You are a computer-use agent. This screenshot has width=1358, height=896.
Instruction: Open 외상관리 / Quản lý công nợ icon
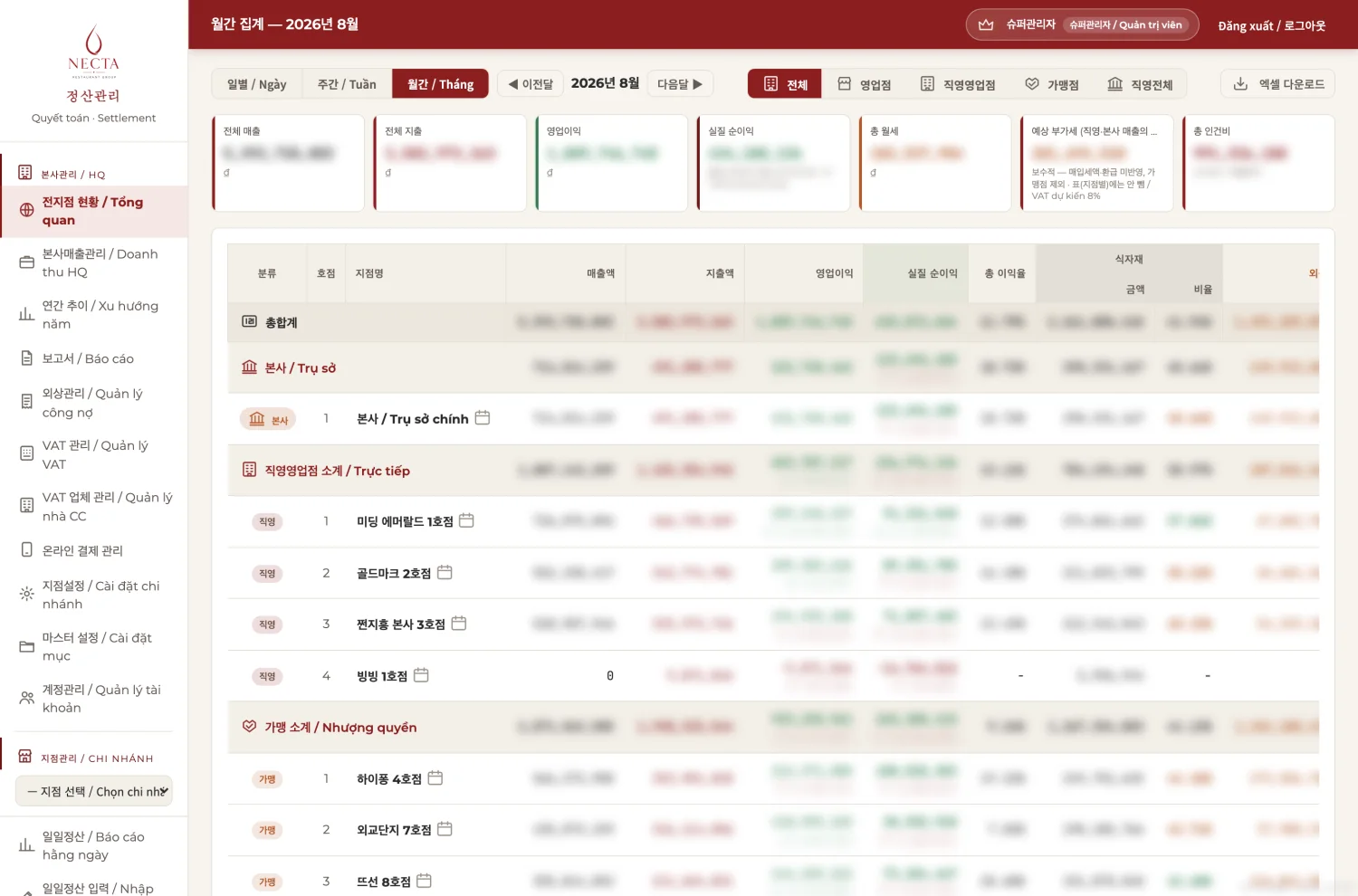pyautogui.click(x=27, y=402)
